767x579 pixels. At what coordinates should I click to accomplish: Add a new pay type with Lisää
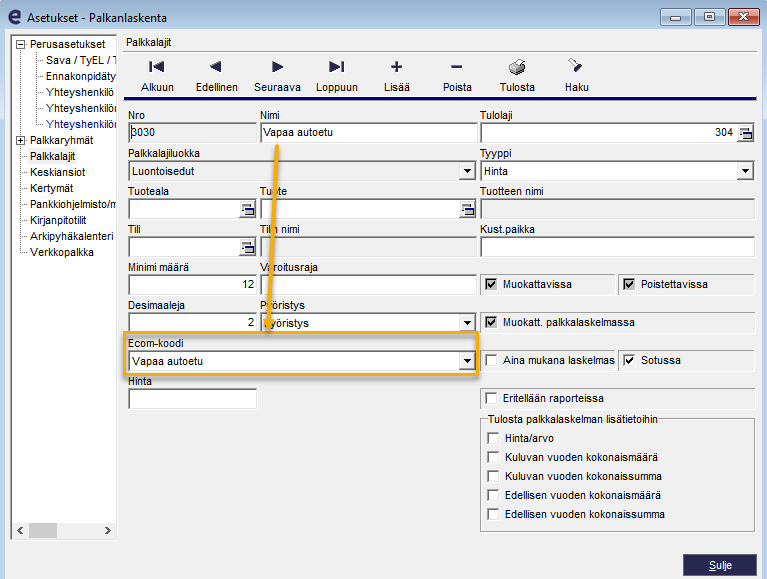point(397,75)
